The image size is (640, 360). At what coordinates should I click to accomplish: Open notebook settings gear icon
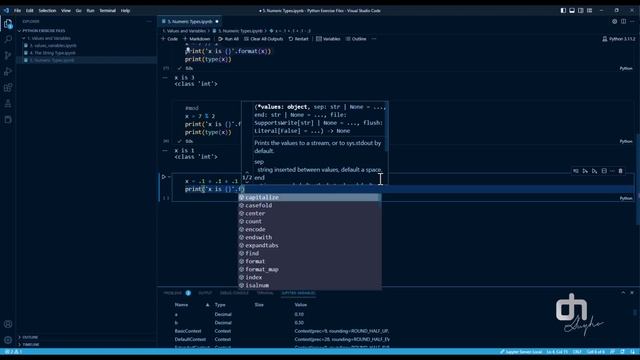[614, 21]
